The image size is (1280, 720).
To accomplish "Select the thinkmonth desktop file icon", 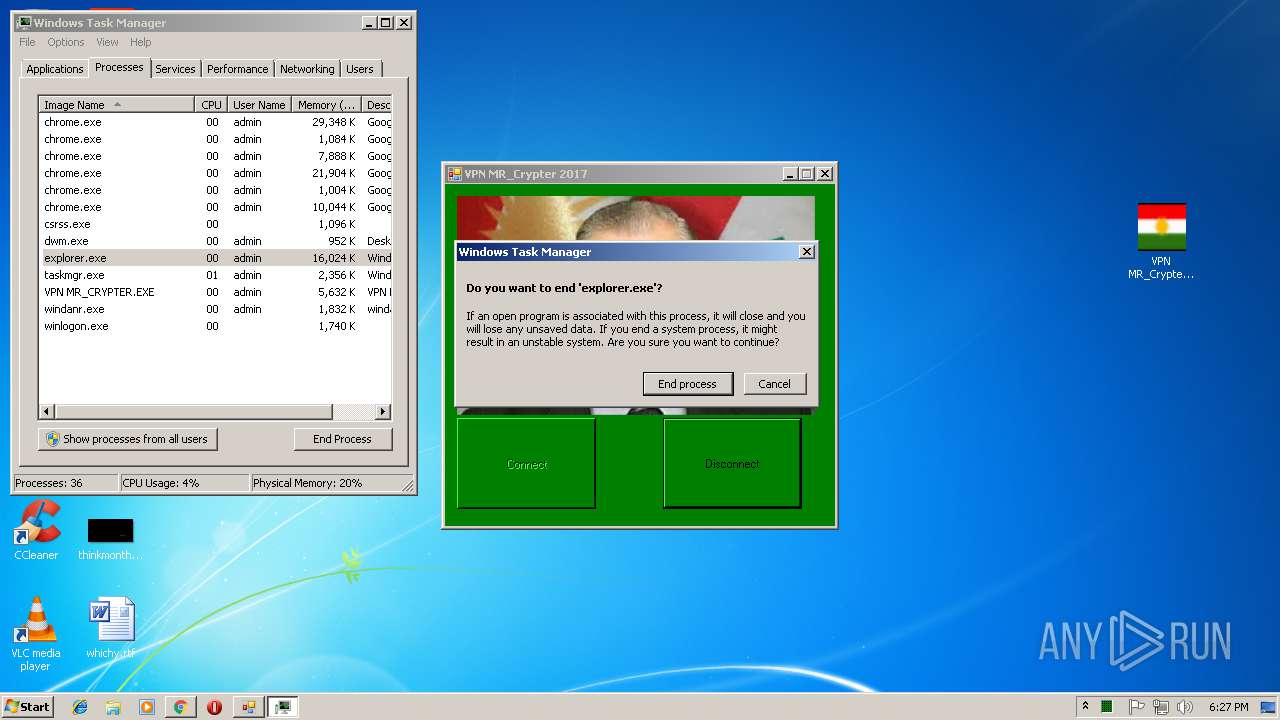I will coord(110,538).
